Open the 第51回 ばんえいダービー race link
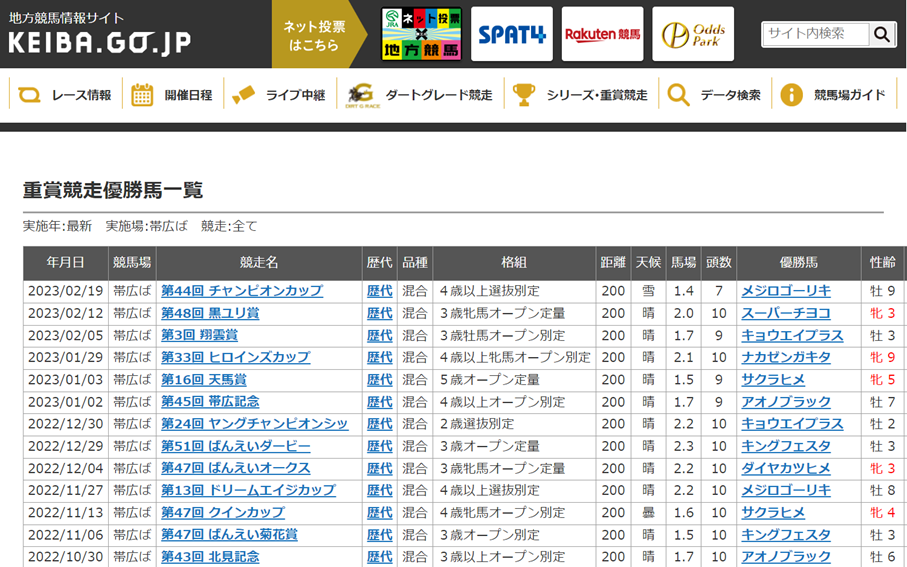 [x=235, y=446]
